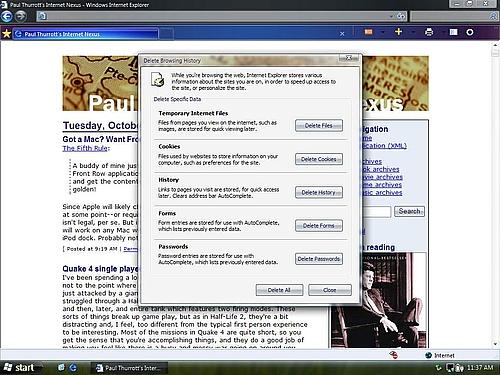
Task: Click the Page toolbar icon
Action: [x=453, y=32]
